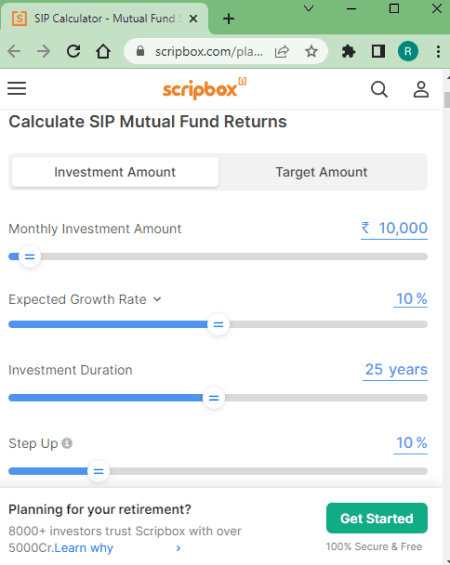Select the Investment Amount tab
This screenshot has width=450, height=565.
click(115, 172)
